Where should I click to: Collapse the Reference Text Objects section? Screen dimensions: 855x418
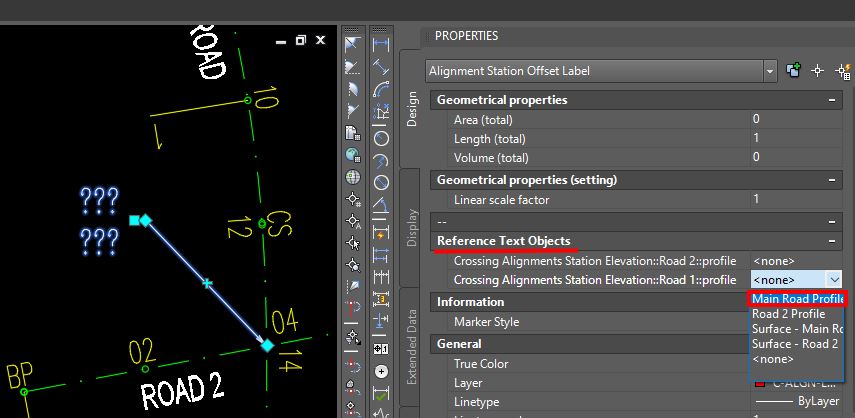832,241
